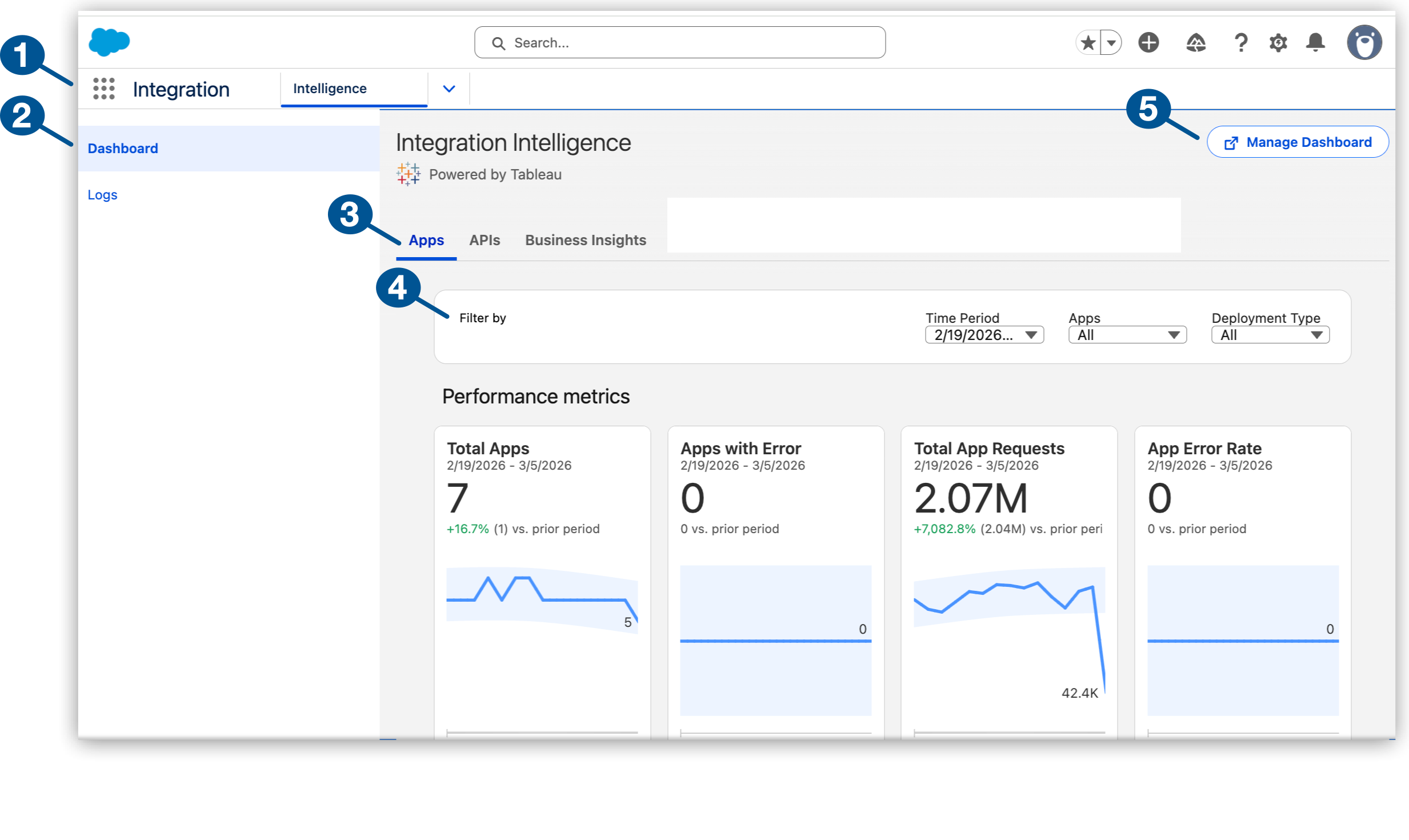This screenshot has width=1409, height=840.
Task: Click the Salesforce cloud logo
Action: (x=109, y=42)
